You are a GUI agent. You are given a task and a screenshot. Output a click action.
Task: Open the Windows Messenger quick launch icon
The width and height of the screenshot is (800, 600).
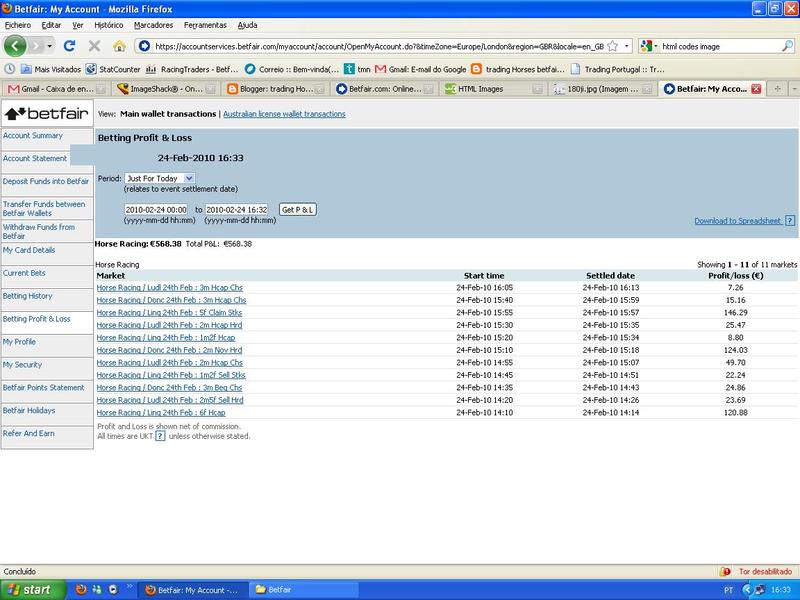tap(97, 590)
